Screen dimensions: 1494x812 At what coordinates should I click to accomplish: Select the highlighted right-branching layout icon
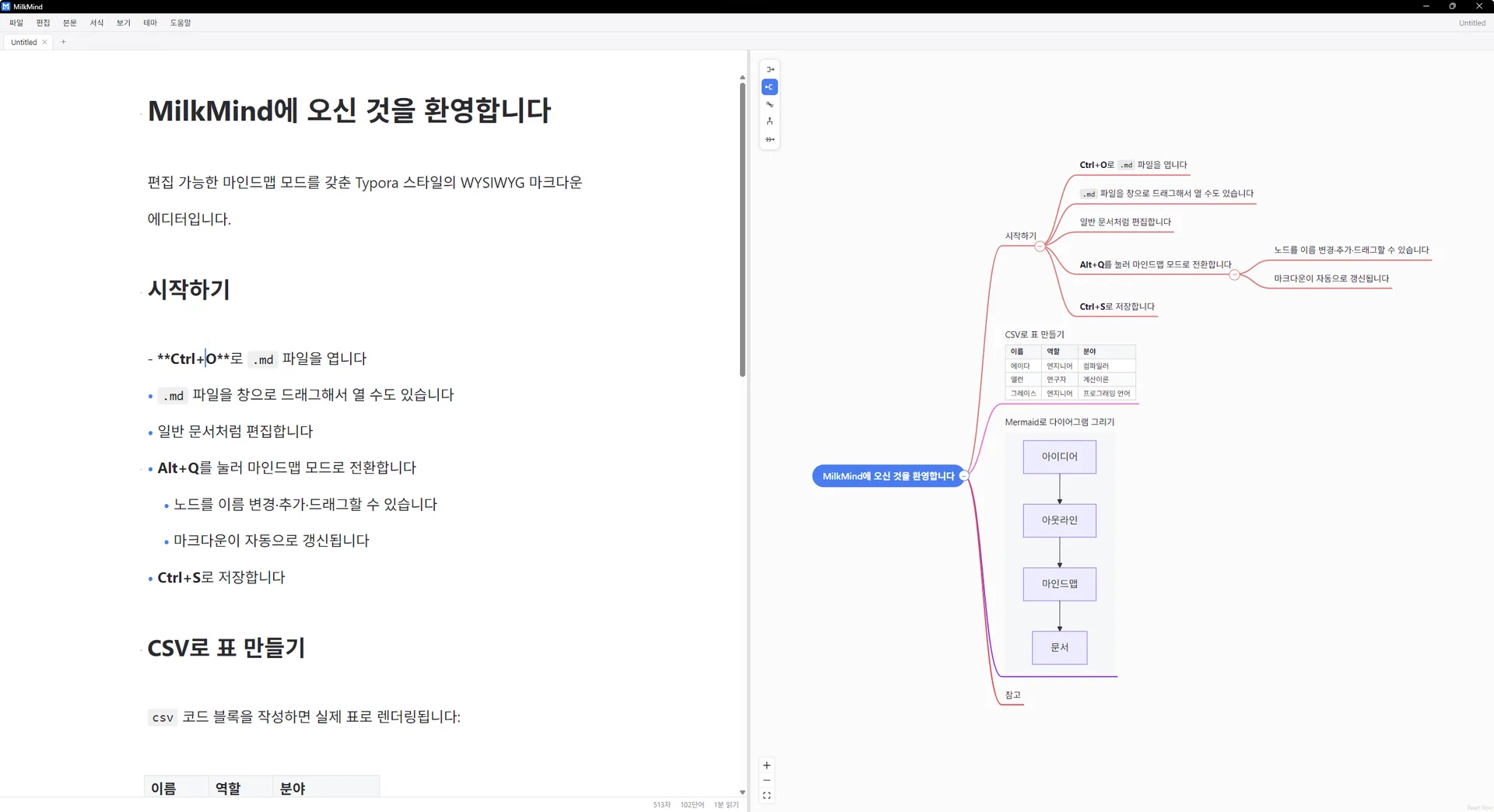770,87
